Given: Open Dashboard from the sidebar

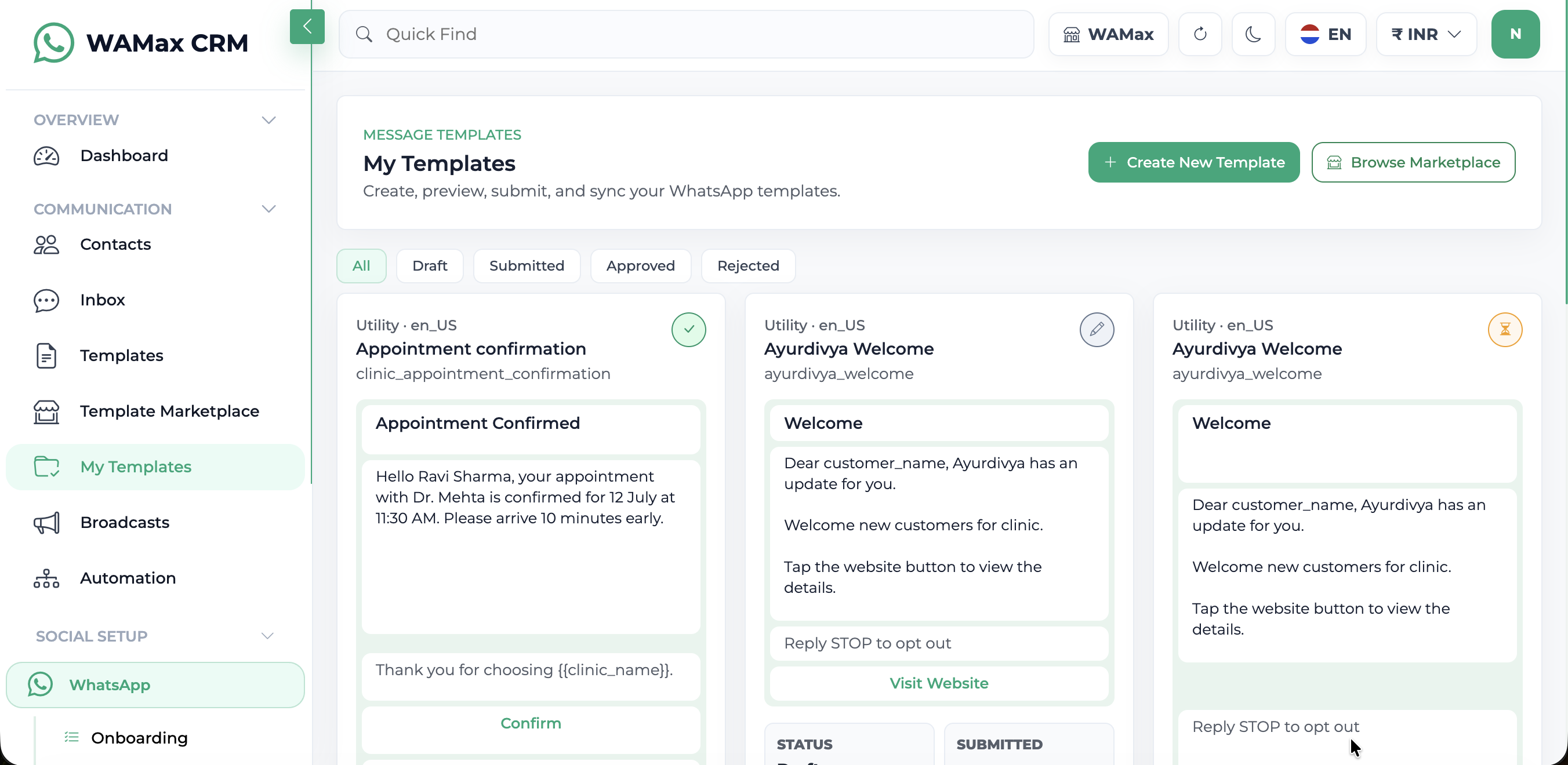Looking at the screenshot, I should [155, 156].
